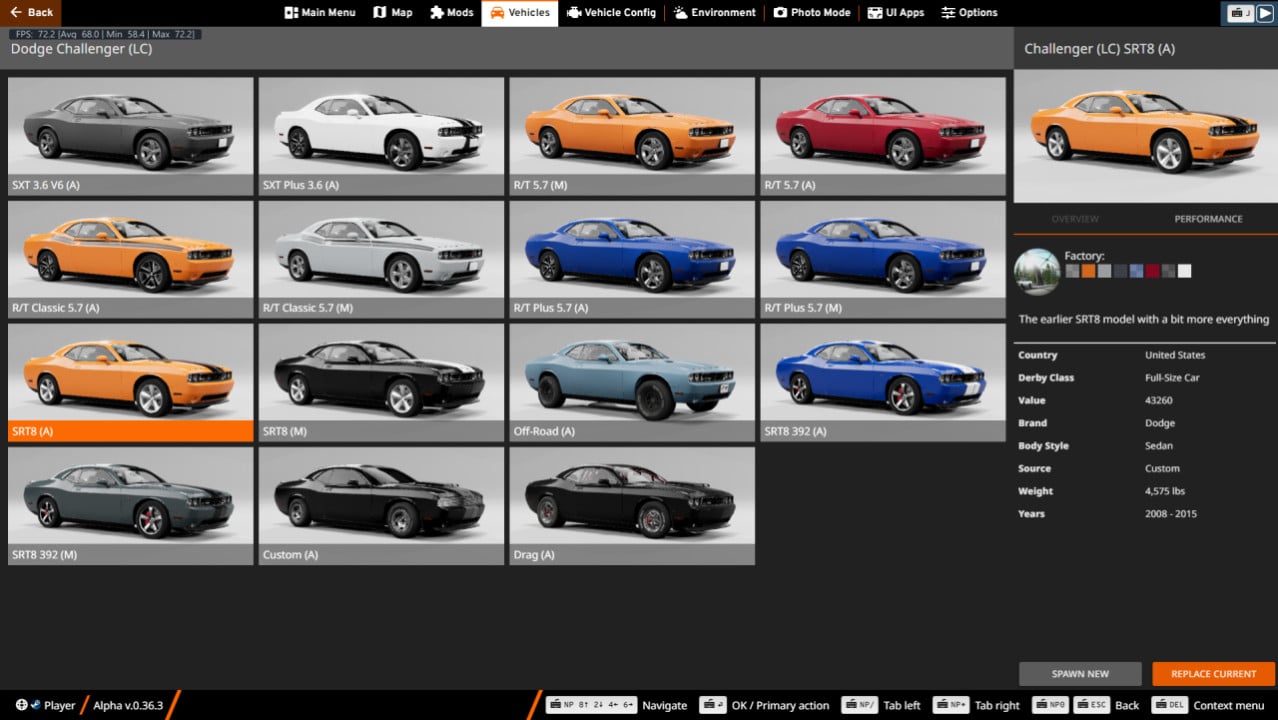Select the Vehicles menu tab
The height and width of the screenshot is (720, 1278).
click(519, 12)
